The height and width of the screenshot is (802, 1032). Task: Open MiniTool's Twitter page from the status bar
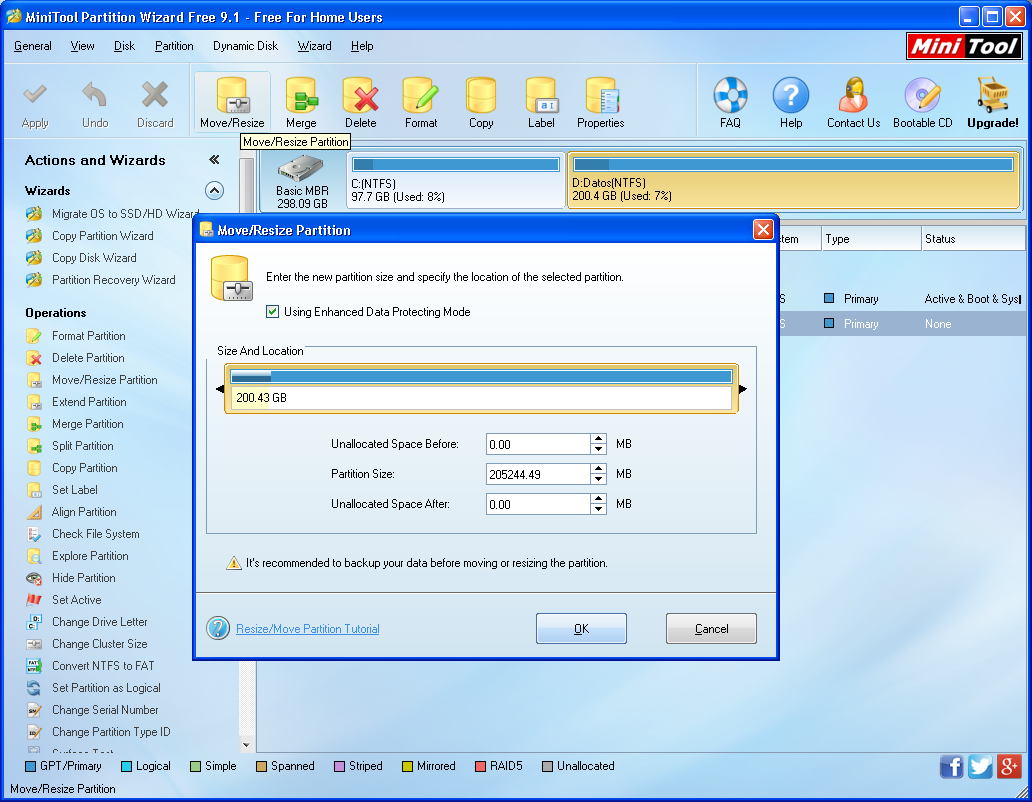980,766
